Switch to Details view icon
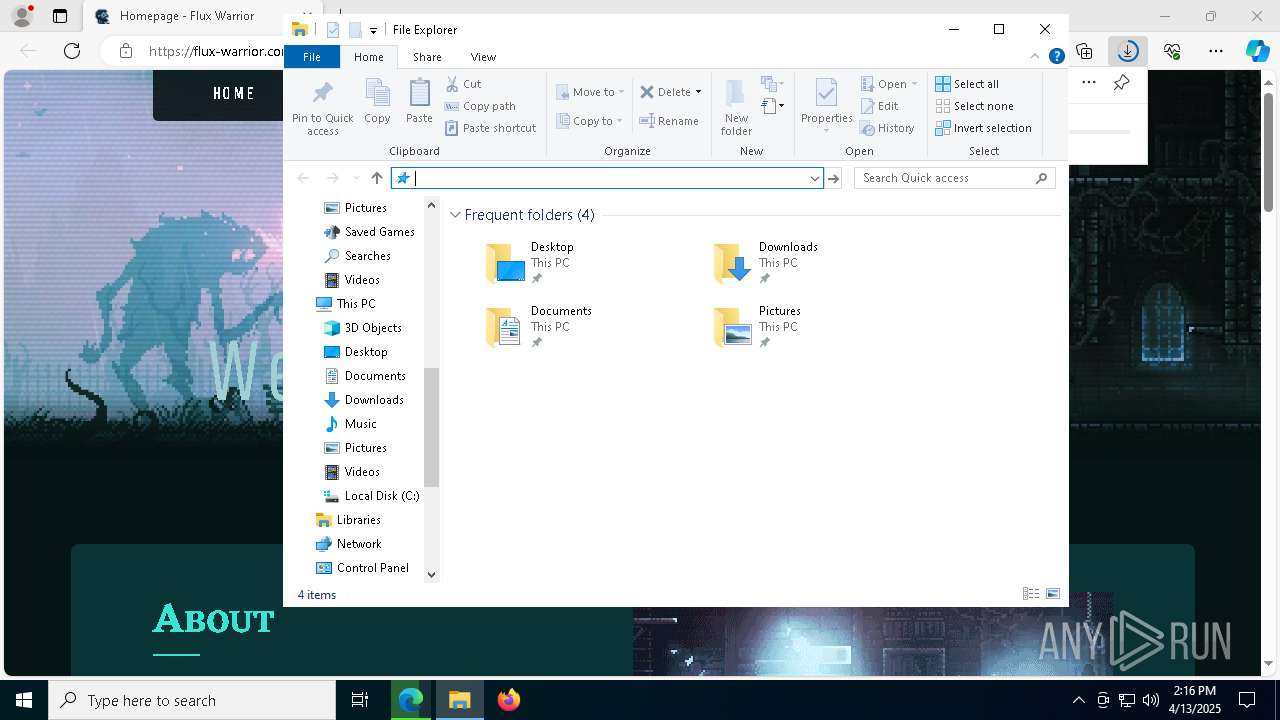Image resolution: width=1280 pixels, height=720 pixels. tap(1031, 594)
